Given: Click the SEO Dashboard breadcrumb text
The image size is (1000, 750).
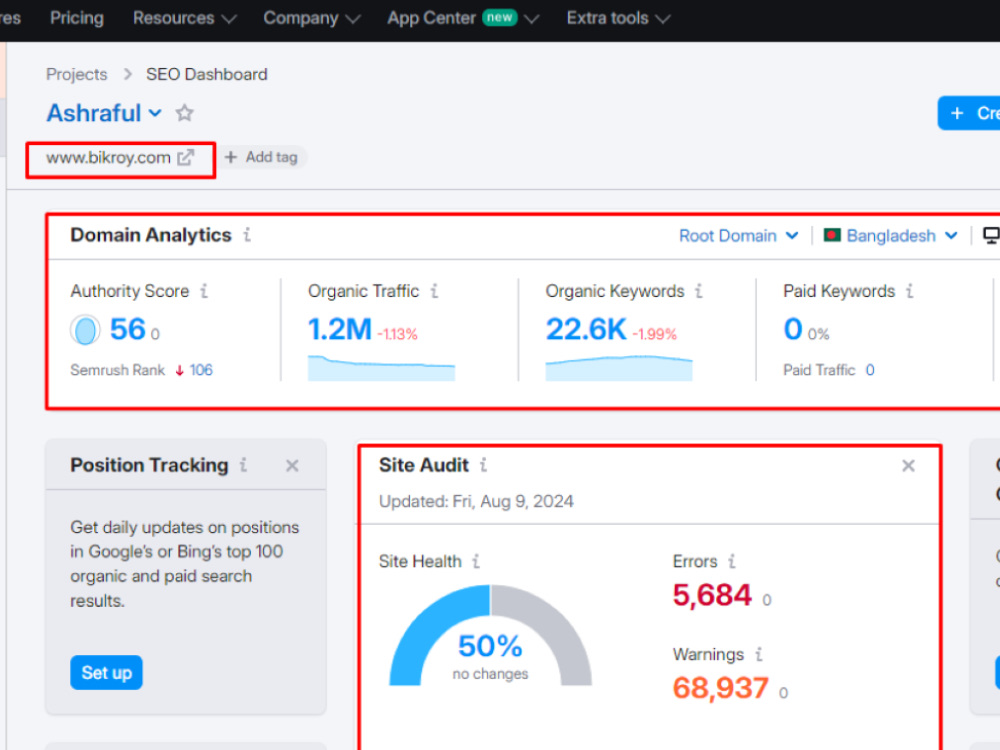Looking at the screenshot, I should 207,75.
